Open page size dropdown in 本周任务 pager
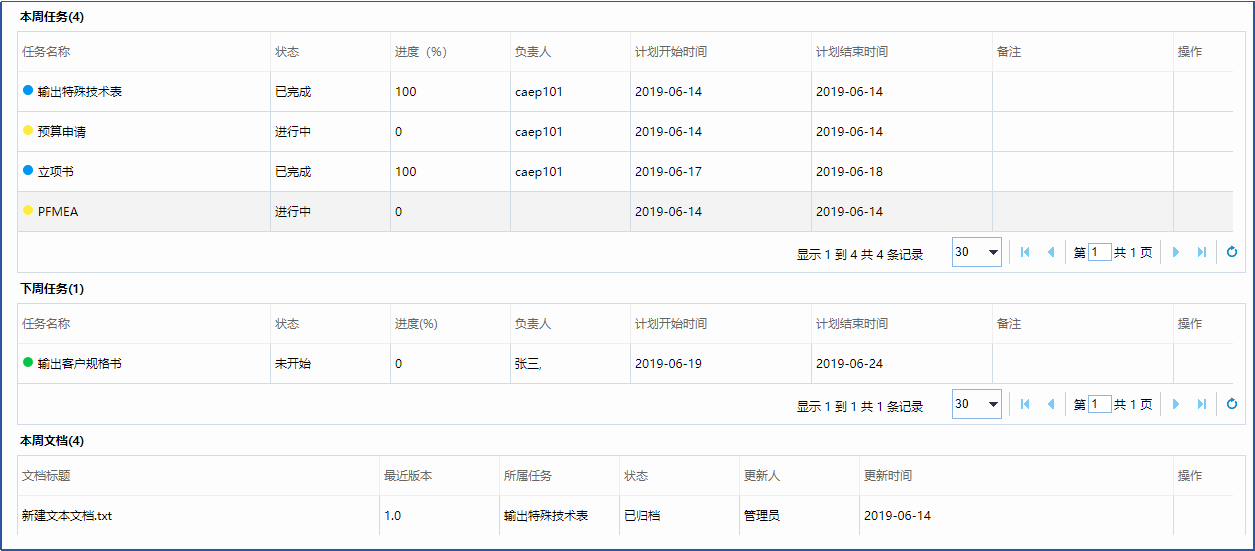The height and width of the screenshot is (551, 1255). point(976,253)
